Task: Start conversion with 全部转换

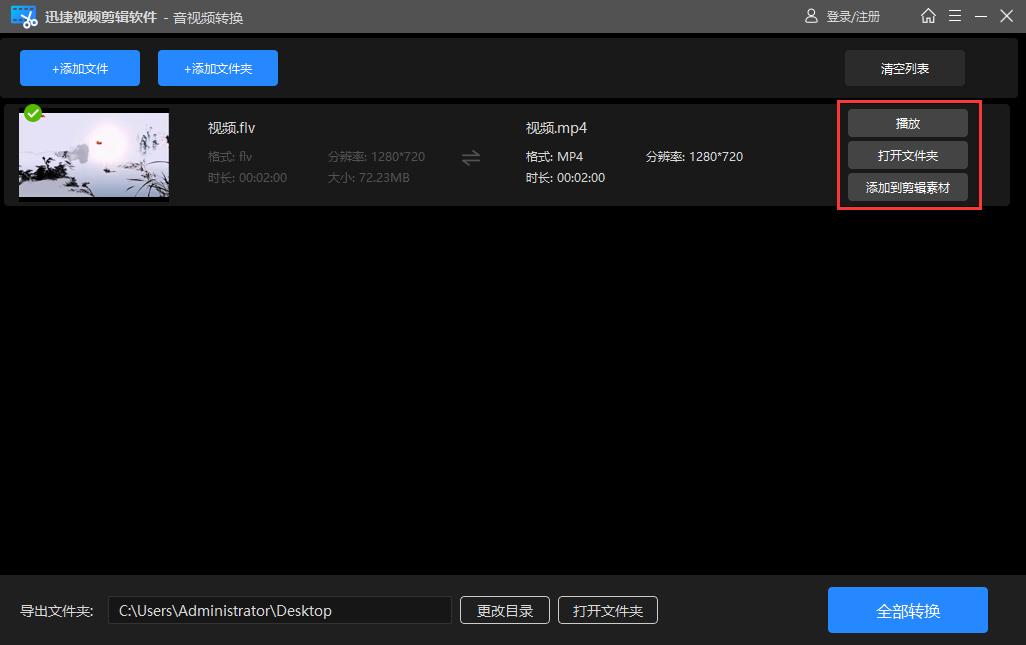Action: (907, 609)
